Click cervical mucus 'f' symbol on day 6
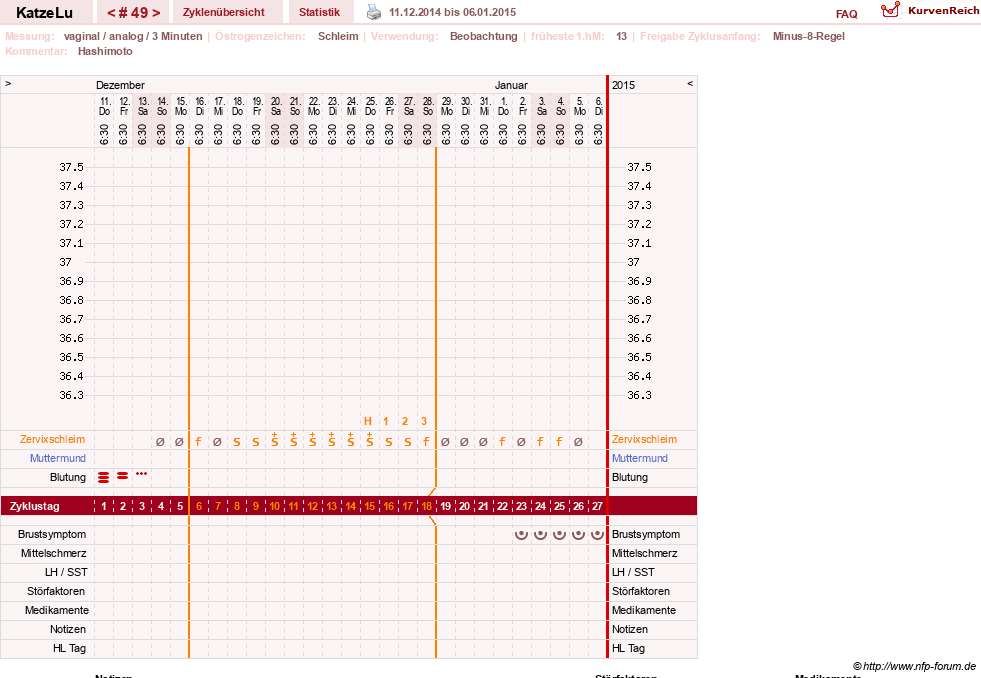 pyautogui.click(x=198, y=442)
